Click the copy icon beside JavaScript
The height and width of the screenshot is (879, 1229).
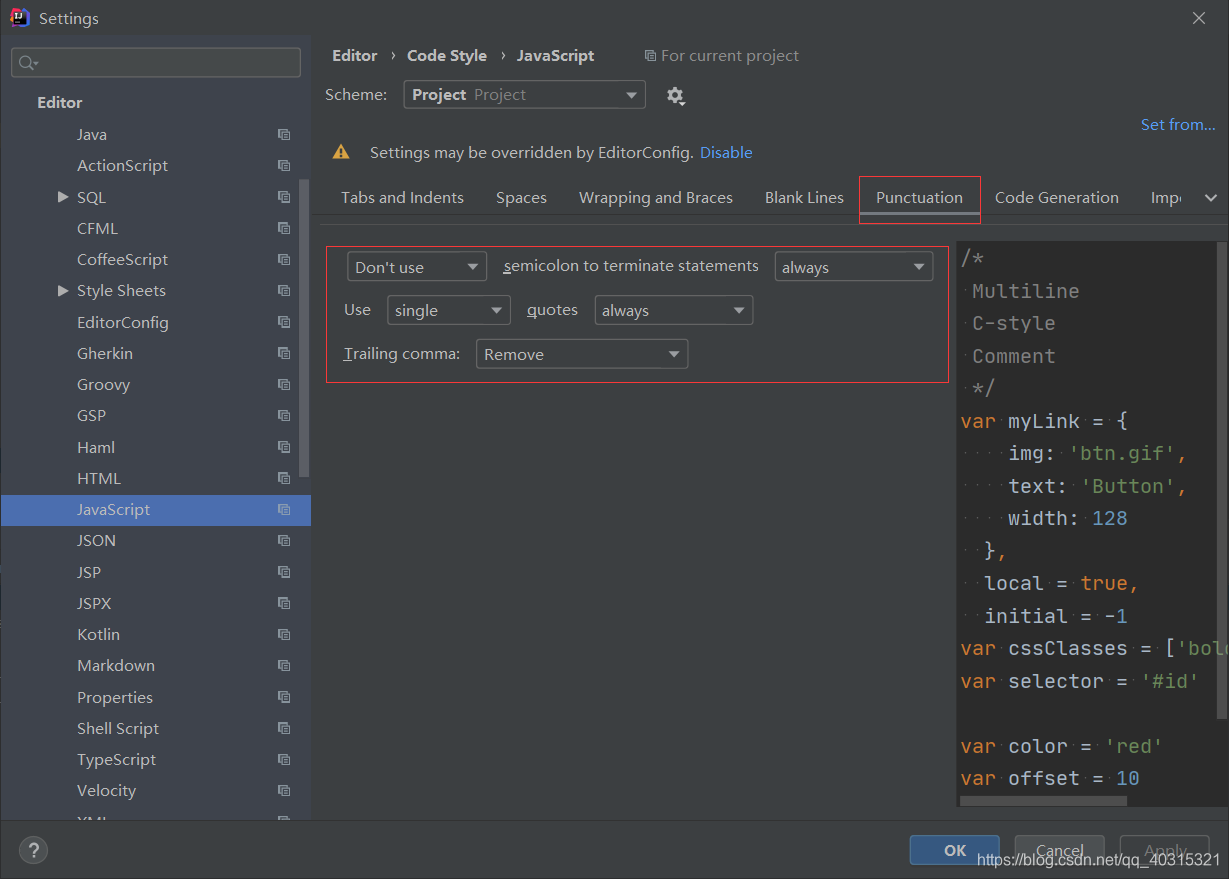[x=284, y=509]
